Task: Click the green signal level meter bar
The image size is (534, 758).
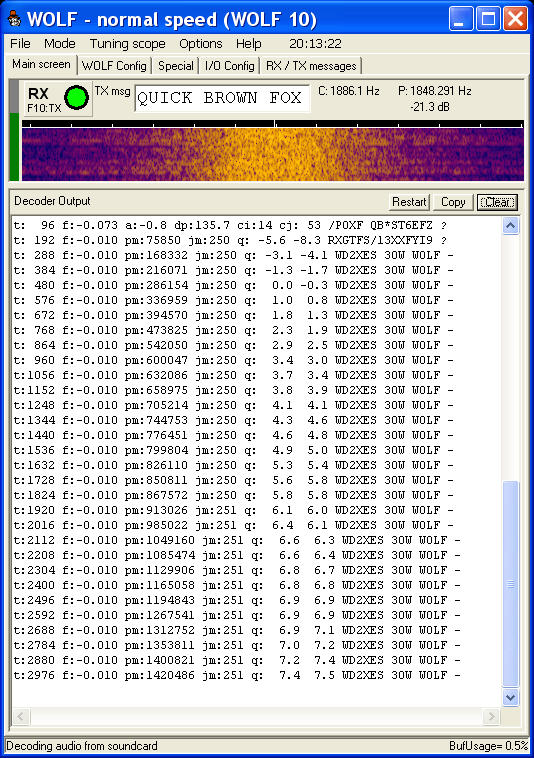Action: coord(14,147)
